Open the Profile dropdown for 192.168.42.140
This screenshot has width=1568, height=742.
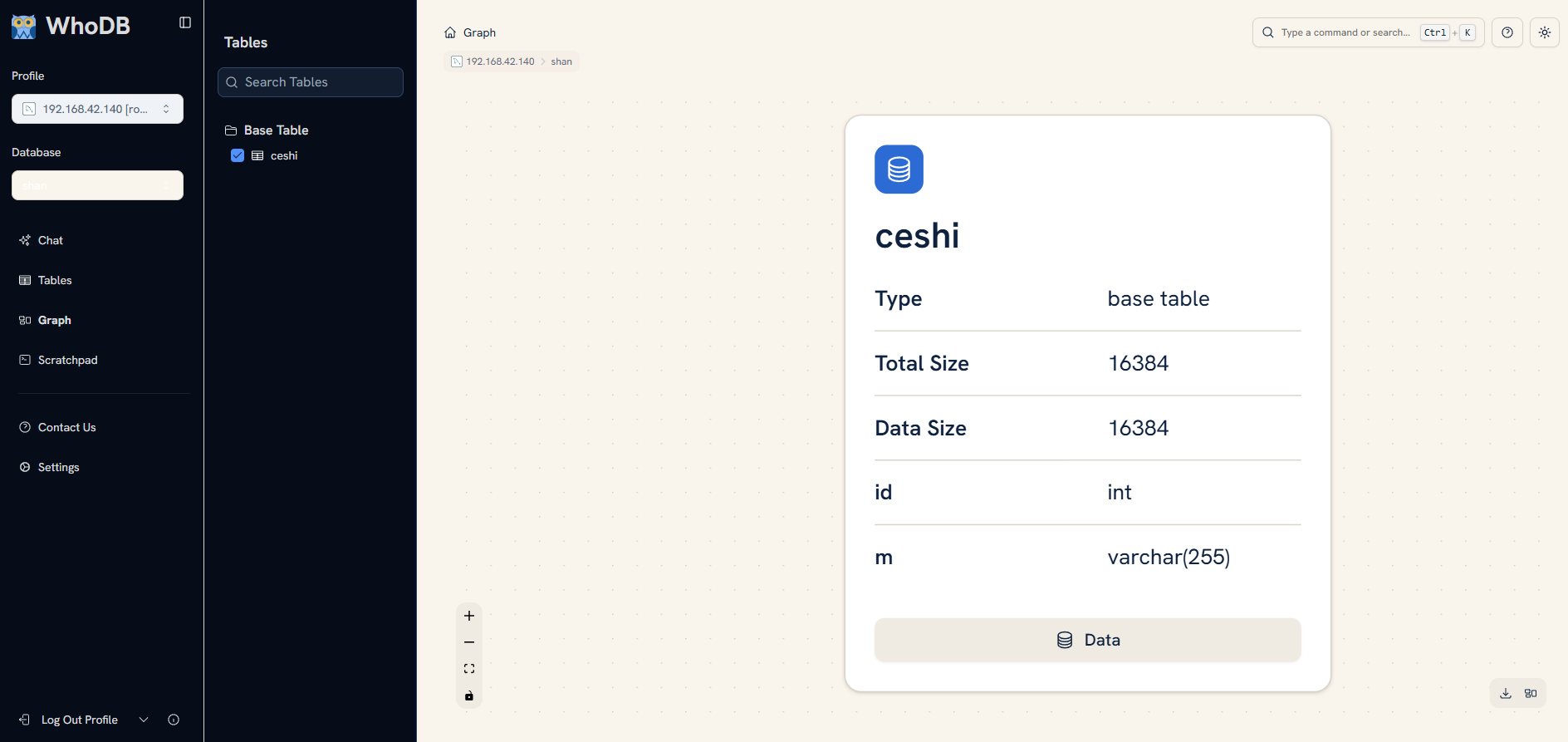(x=97, y=109)
